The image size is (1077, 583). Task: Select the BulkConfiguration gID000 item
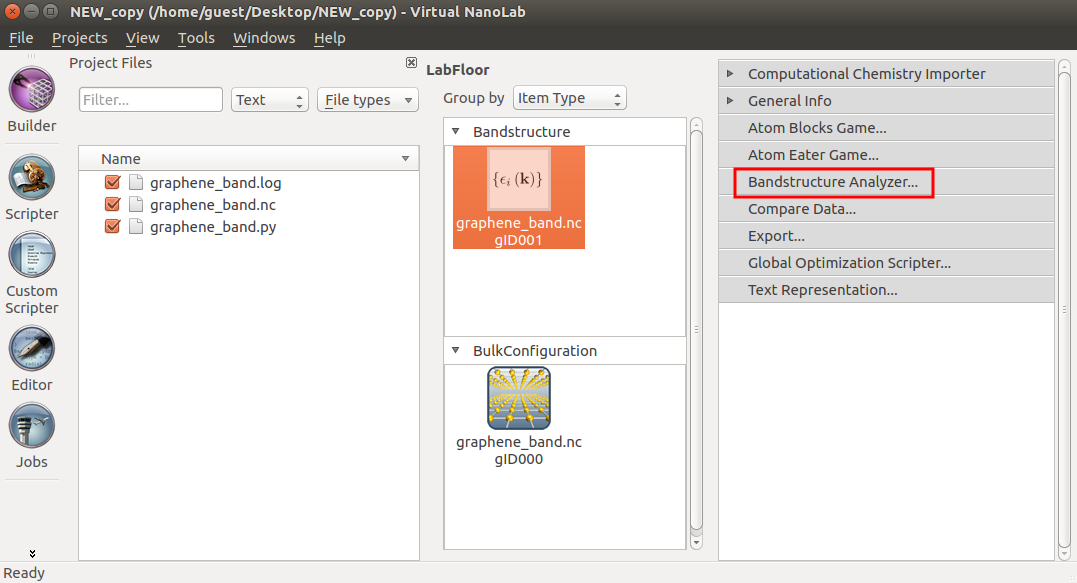[x=519, y=417]
